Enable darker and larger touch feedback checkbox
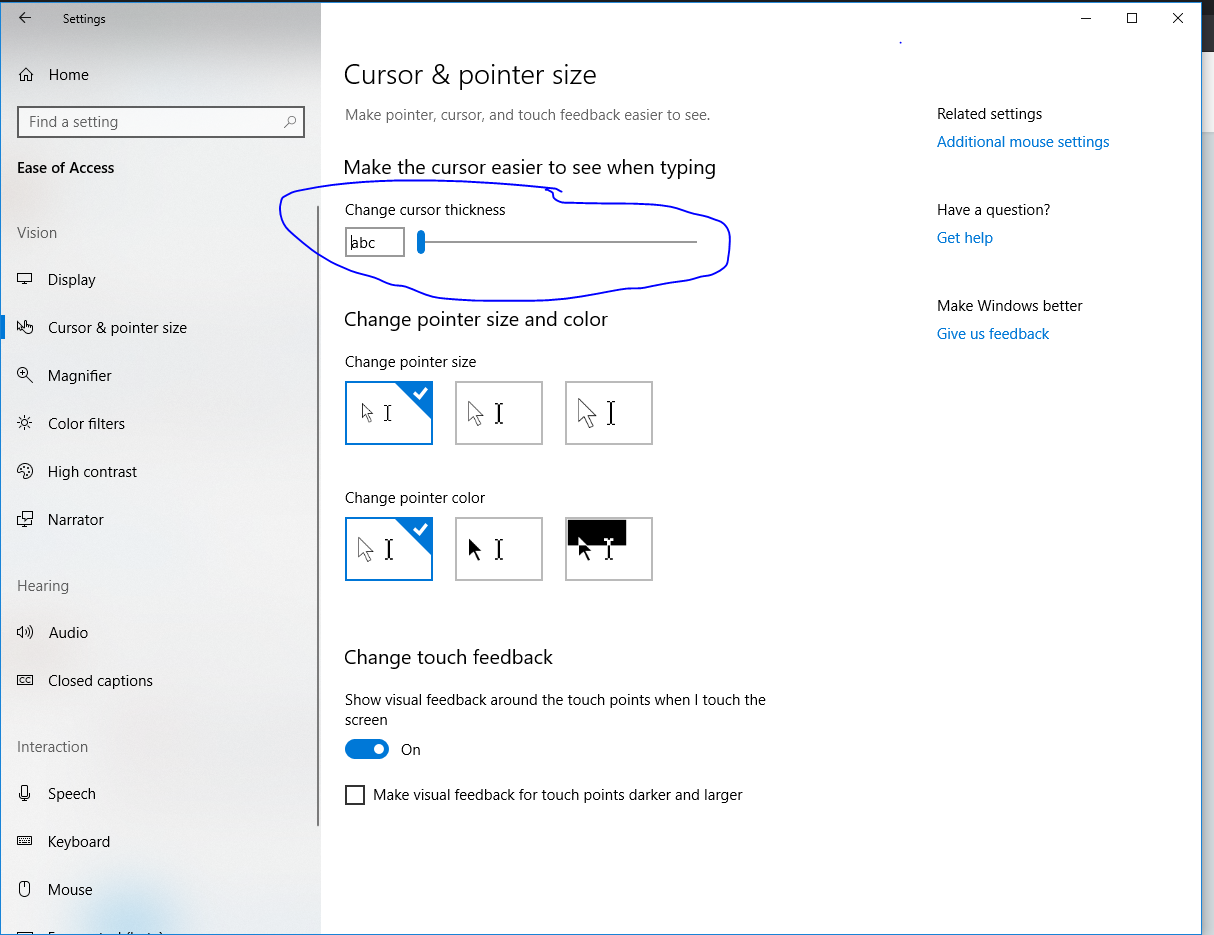1214x935 pixels. pyautogui.click(x=355, y=795)
